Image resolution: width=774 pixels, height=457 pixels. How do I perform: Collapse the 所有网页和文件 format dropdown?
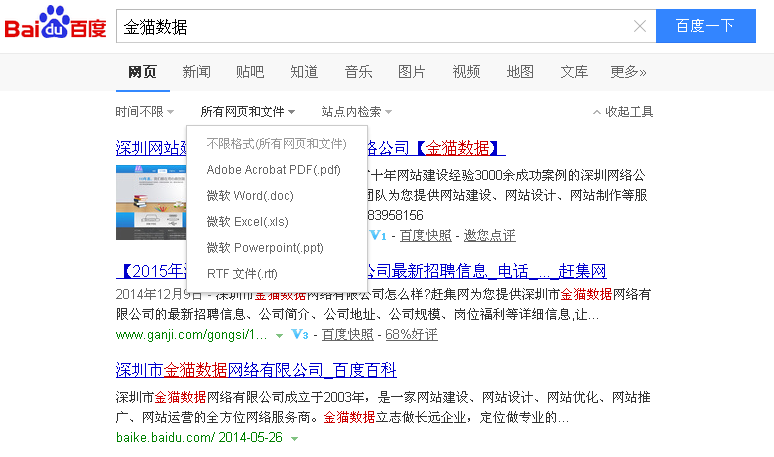(x=247, y=112)
